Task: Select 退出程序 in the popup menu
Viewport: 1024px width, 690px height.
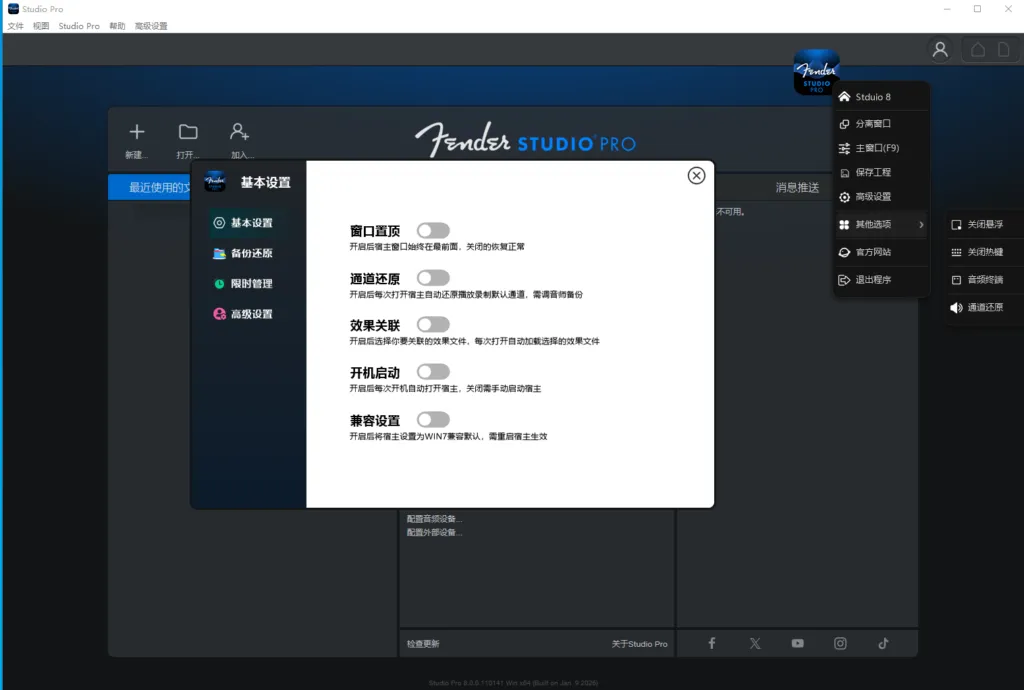Action: (882, 279)
